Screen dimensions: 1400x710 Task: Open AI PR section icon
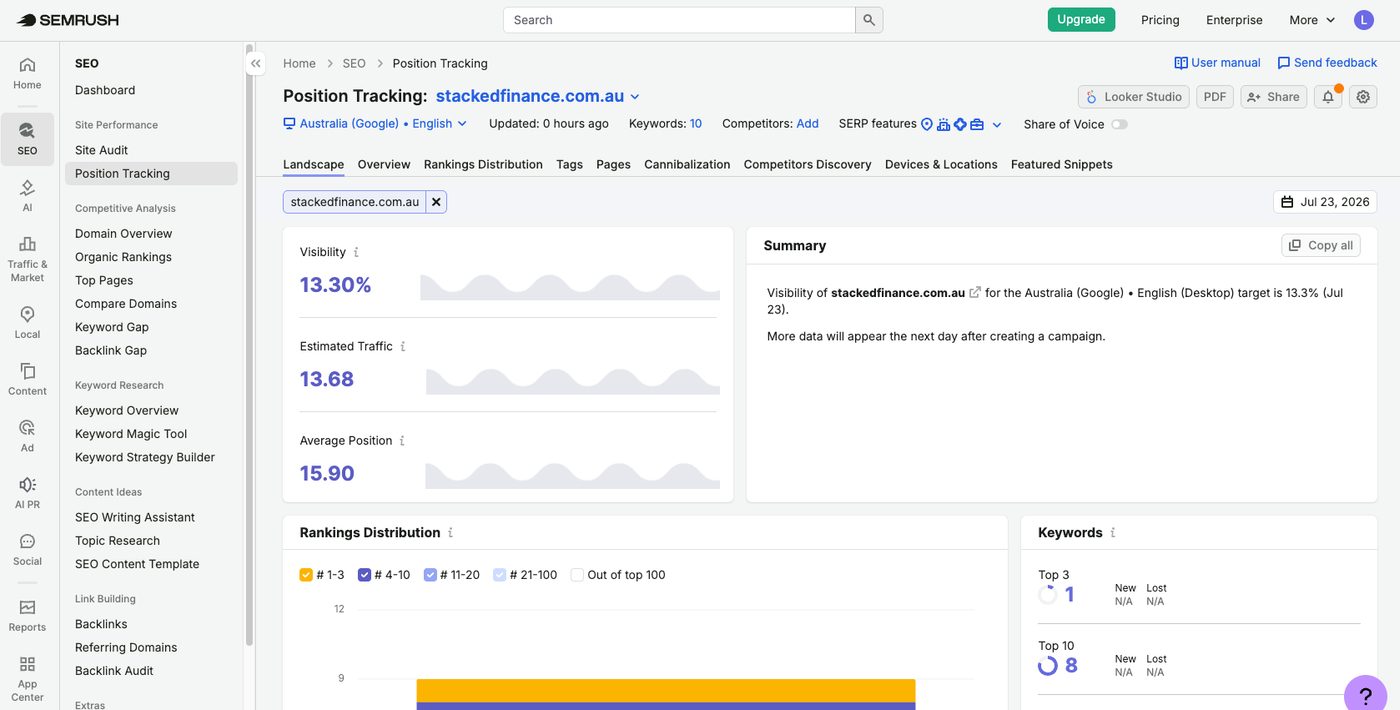[27, 493]
